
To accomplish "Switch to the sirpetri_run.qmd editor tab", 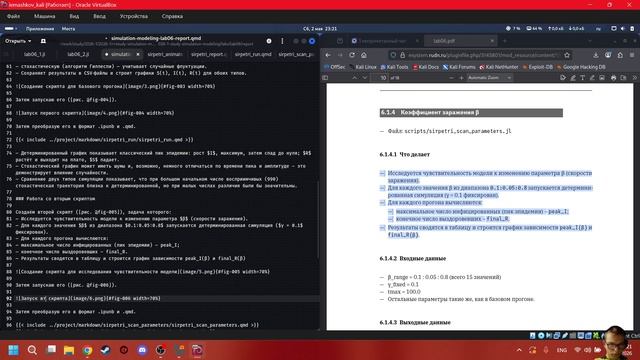I will pos(253,54).
